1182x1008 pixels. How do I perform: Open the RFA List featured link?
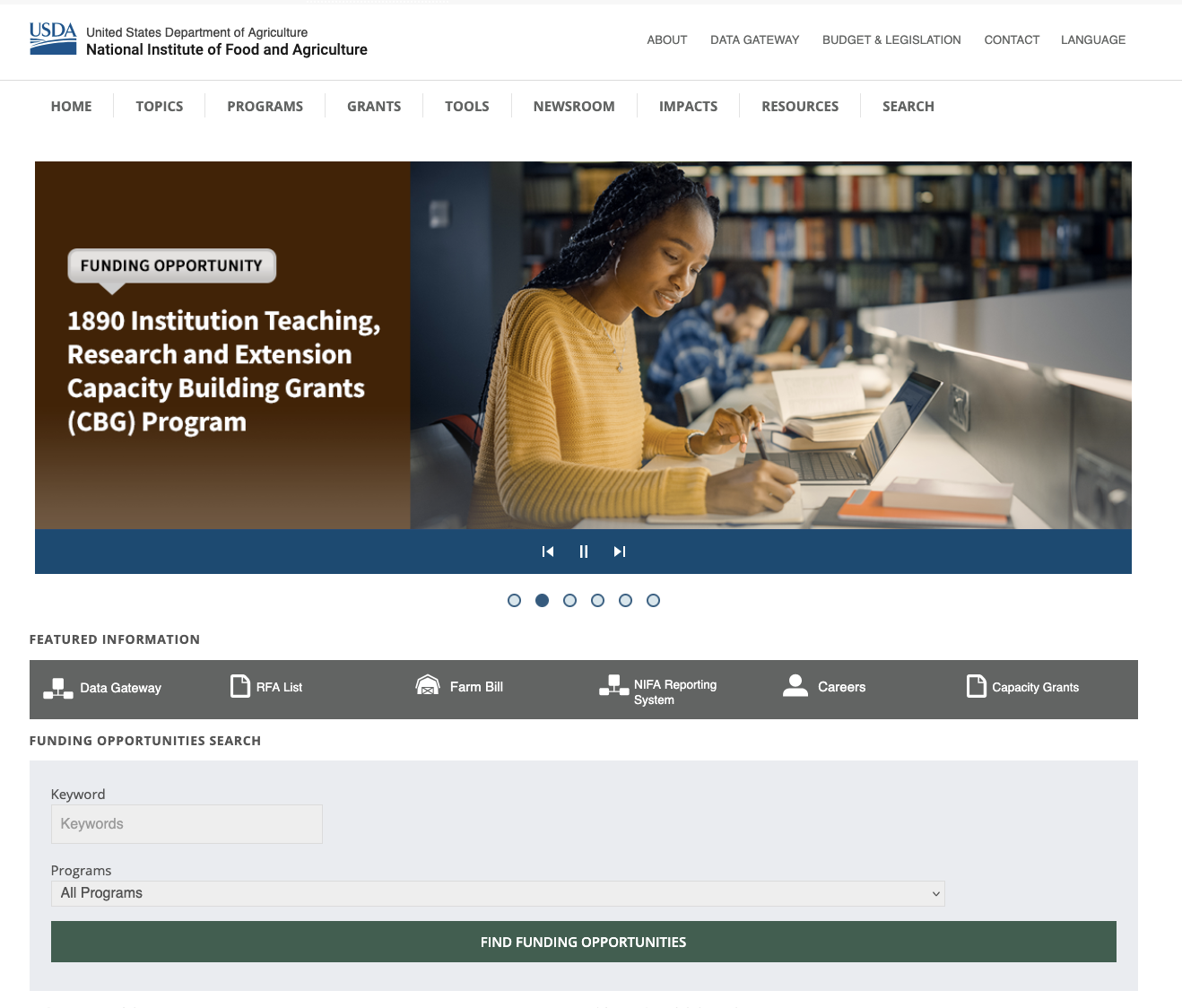tap(279, 687)
